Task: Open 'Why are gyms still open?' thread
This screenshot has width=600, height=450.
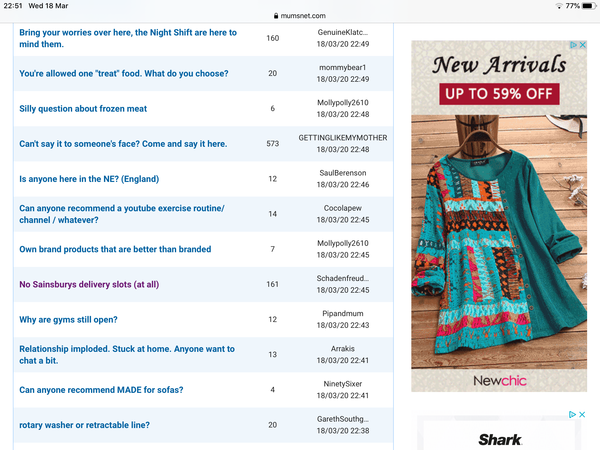Action: (x=68, y=320)
